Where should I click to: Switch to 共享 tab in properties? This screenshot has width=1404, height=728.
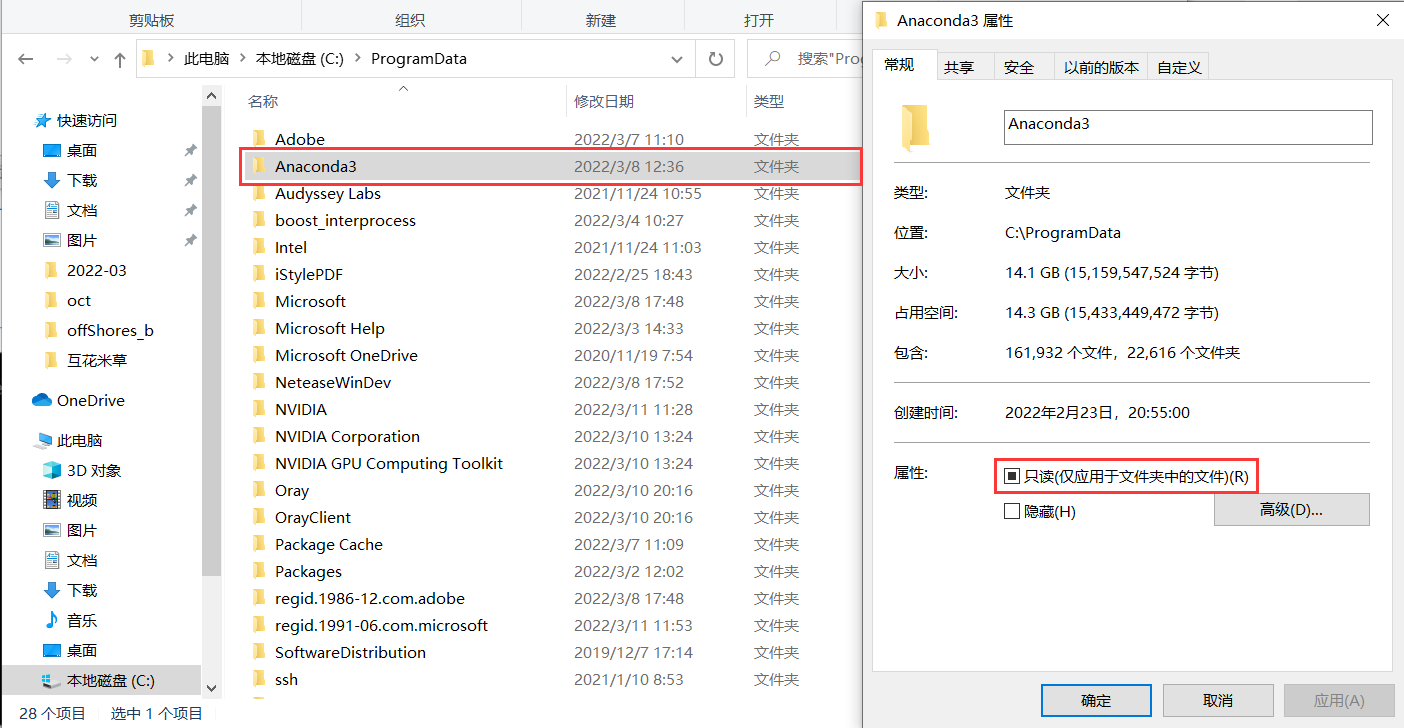(x=959, y=67)
